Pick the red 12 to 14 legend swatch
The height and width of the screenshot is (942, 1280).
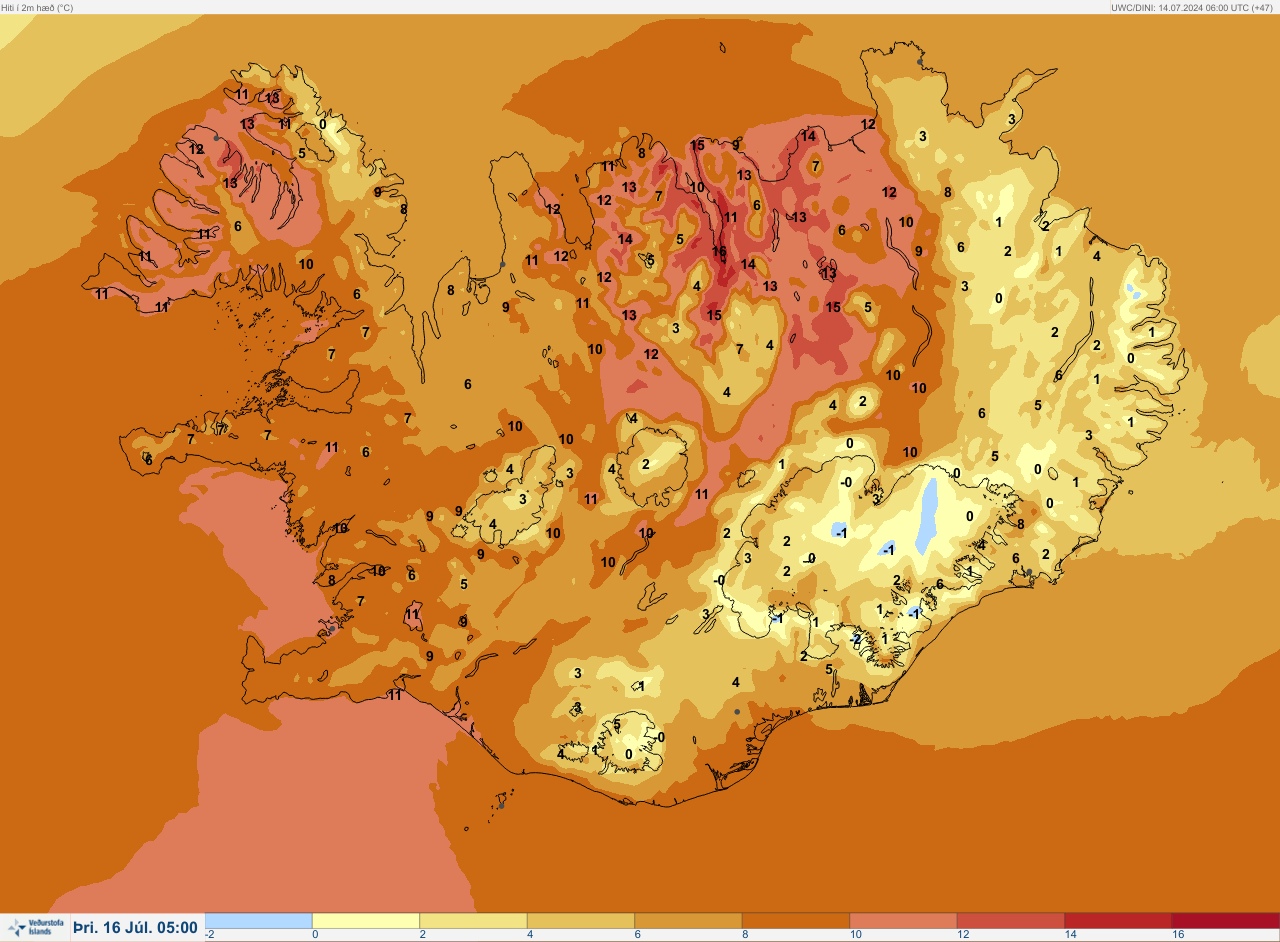(x=1011, y=920)
